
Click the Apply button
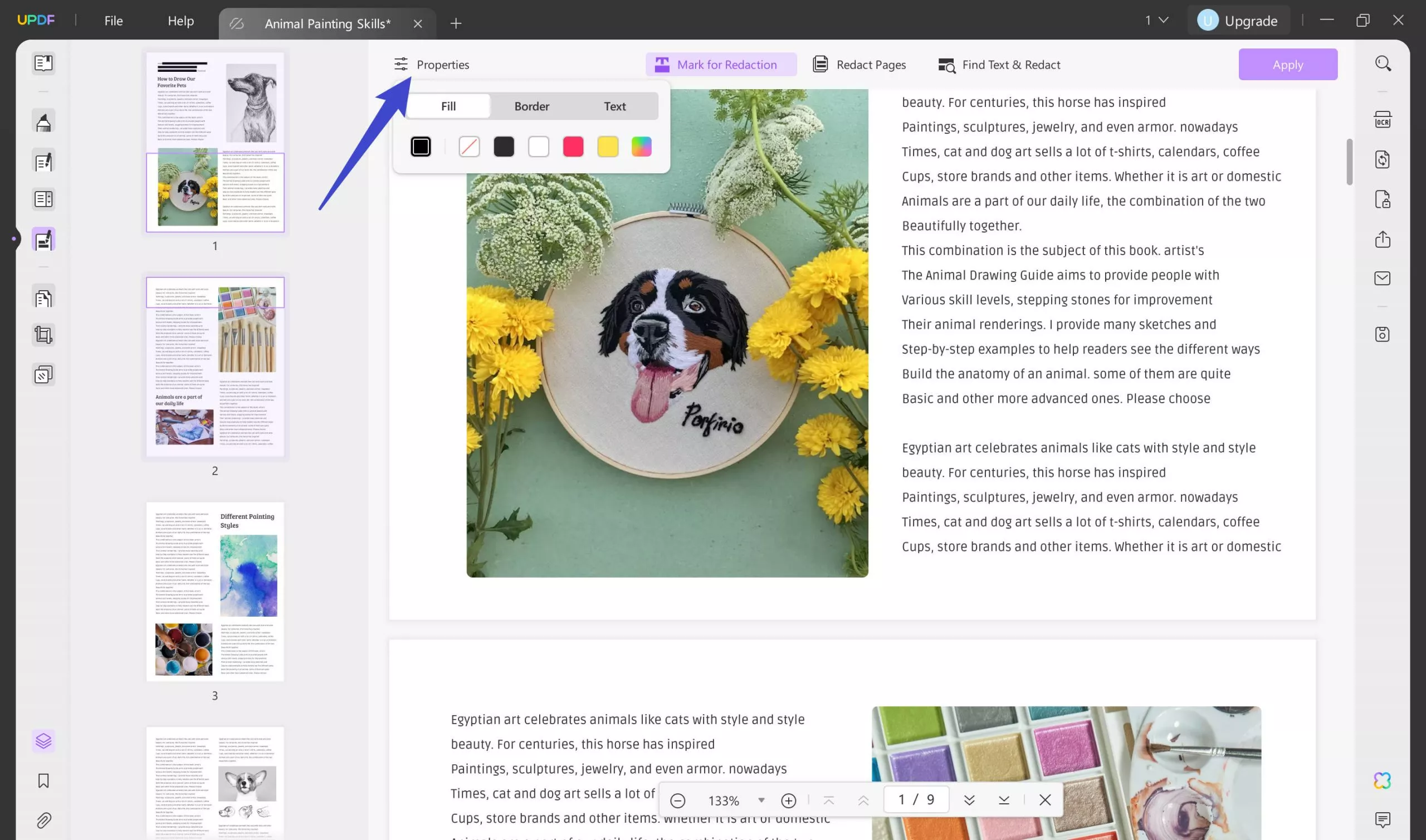[1287, 65]
